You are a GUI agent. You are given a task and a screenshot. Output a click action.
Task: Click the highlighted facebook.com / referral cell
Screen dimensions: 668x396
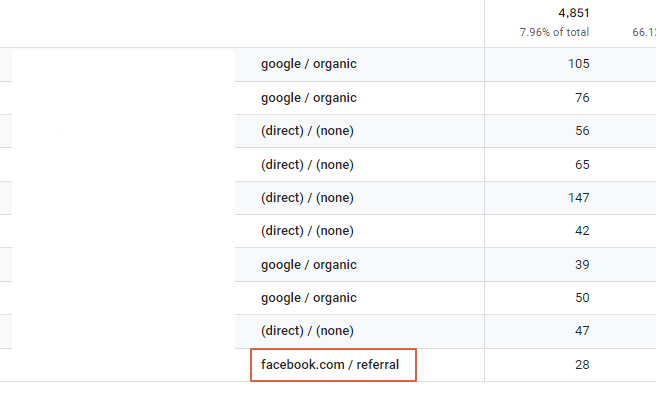333,365
